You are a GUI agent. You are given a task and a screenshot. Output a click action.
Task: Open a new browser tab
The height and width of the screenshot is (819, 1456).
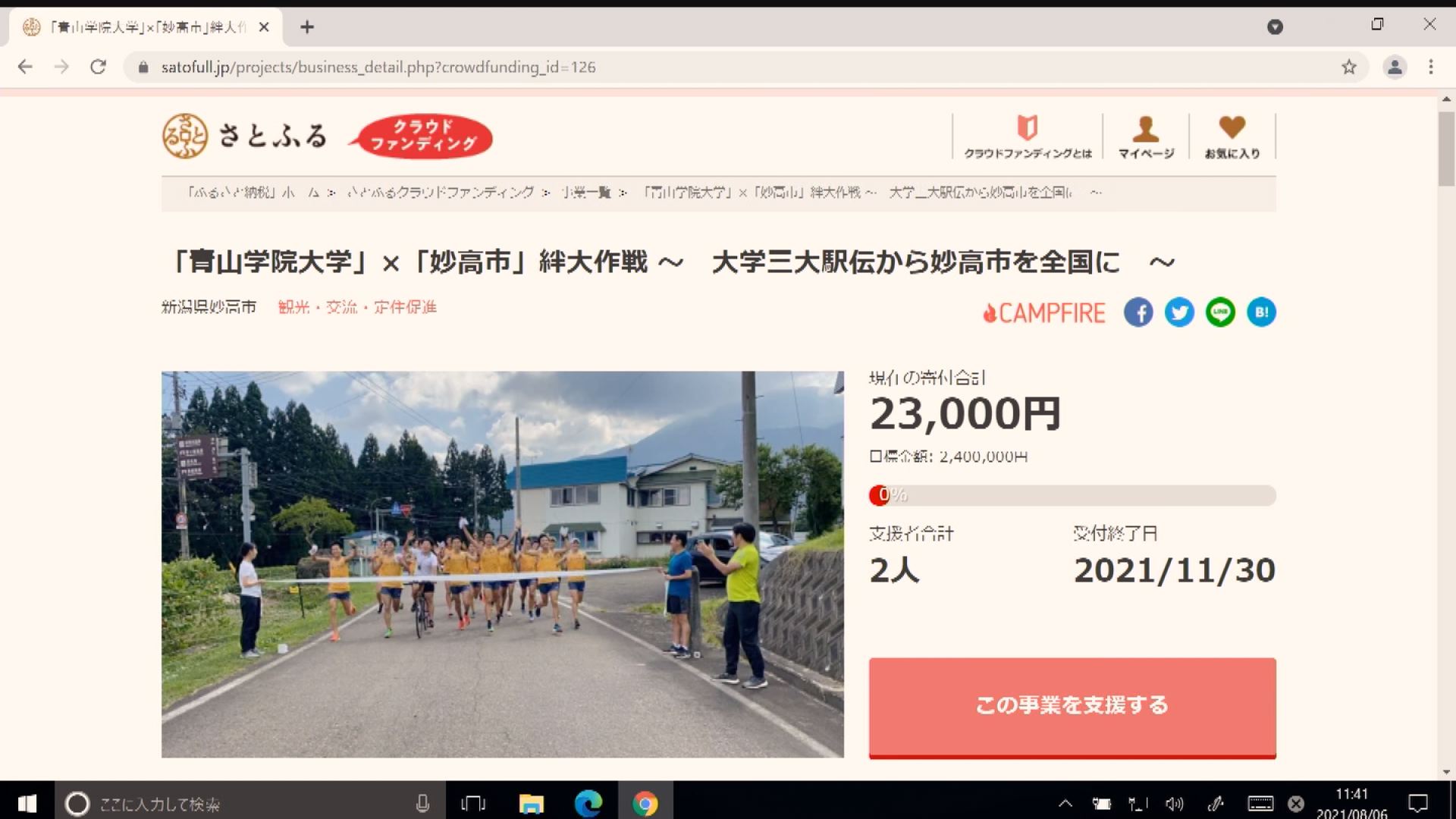pyautogui.click(x=307, y=27)
